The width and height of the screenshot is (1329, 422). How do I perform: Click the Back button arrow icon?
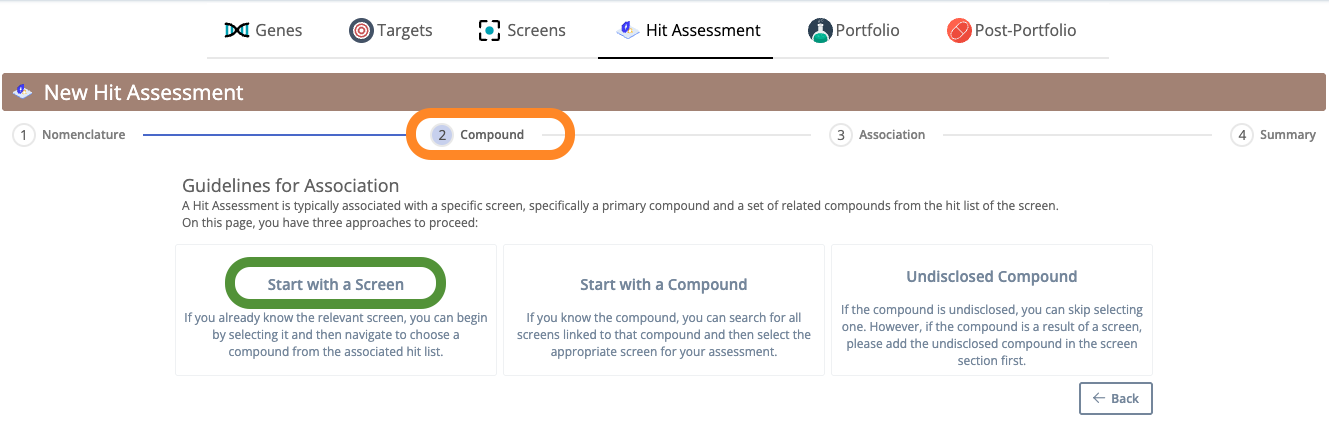pyautogui.click(x=1098, y=398)
